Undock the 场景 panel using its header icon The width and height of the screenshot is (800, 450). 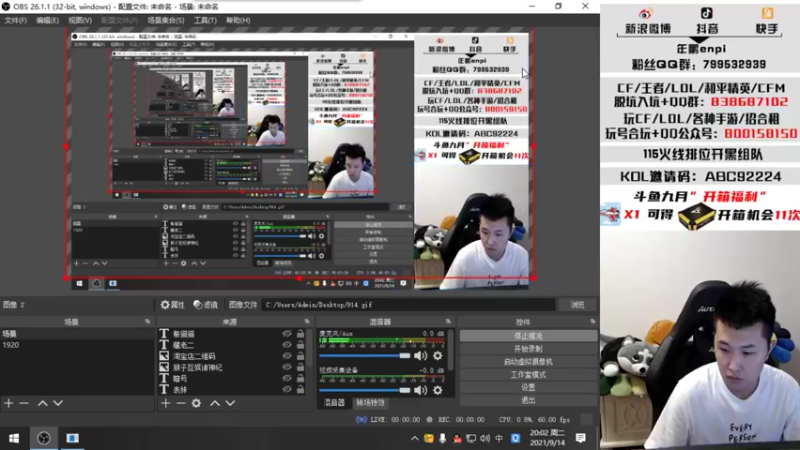click(147, 321)
